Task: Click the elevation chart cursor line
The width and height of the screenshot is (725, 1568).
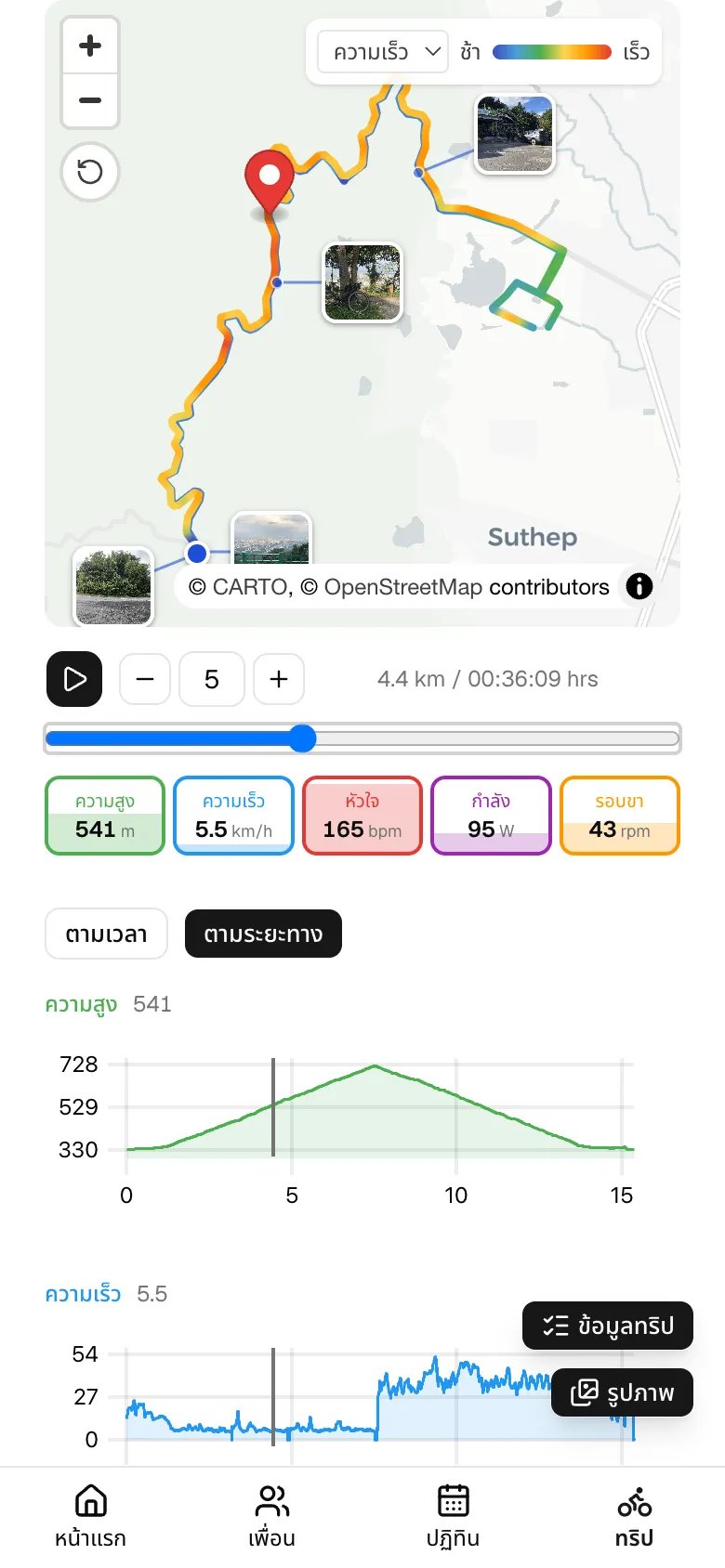Action: coord(273,1107)
